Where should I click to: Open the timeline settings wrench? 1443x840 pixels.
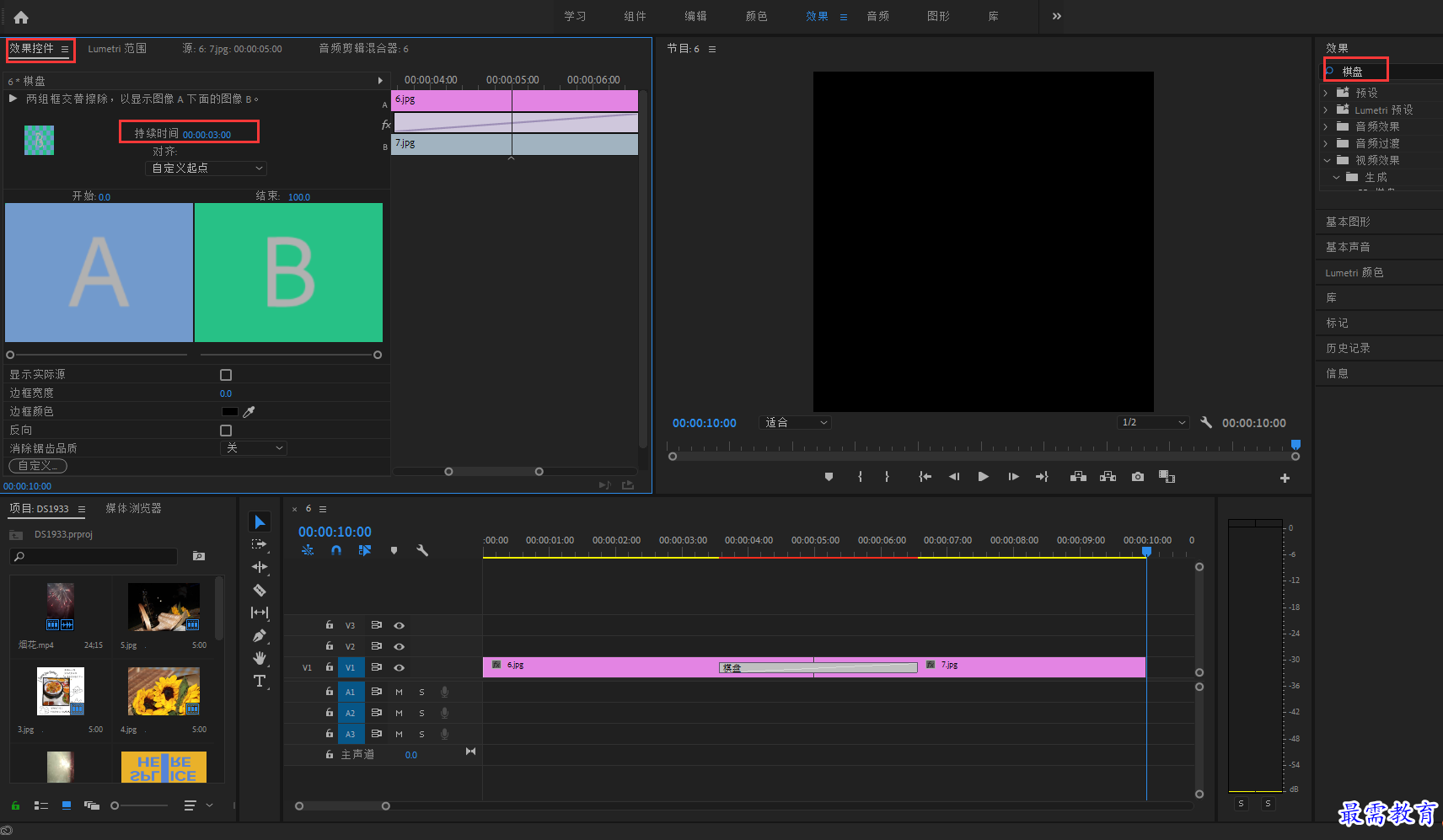(422, 550)
